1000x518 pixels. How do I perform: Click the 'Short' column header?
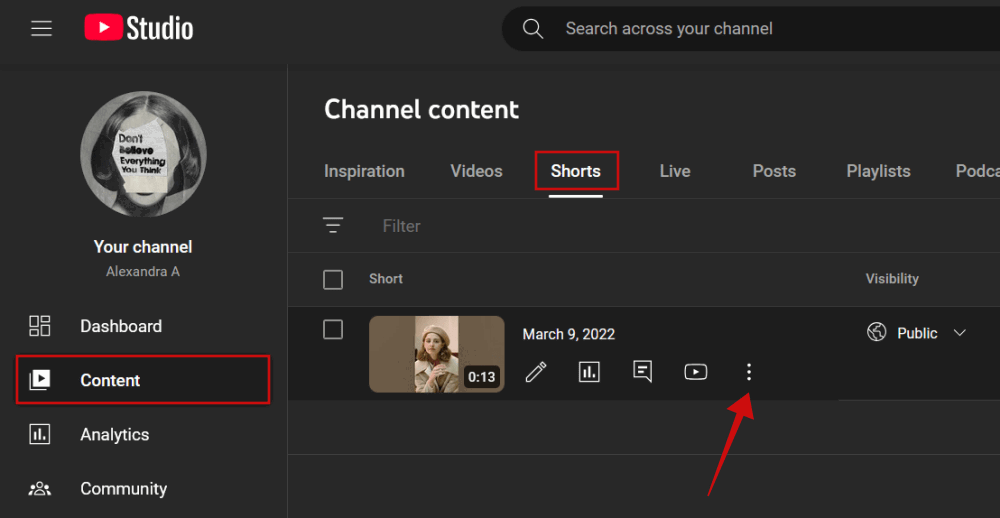tap(386, 279)
